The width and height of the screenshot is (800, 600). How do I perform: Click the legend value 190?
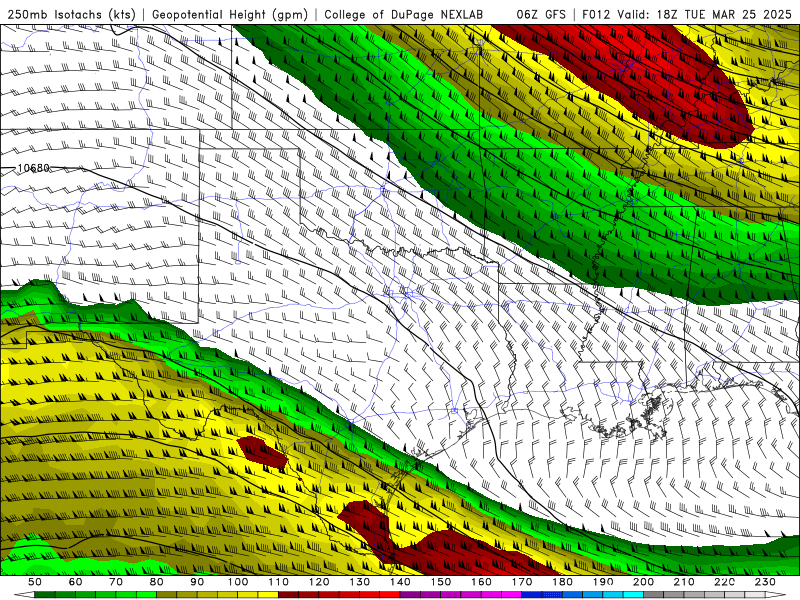click(603, 582)
